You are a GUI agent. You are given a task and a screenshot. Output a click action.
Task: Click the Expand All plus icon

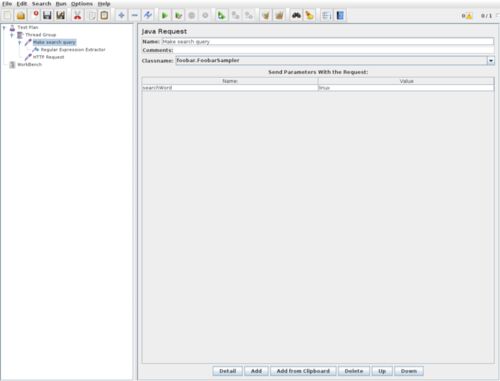[121, 15]
